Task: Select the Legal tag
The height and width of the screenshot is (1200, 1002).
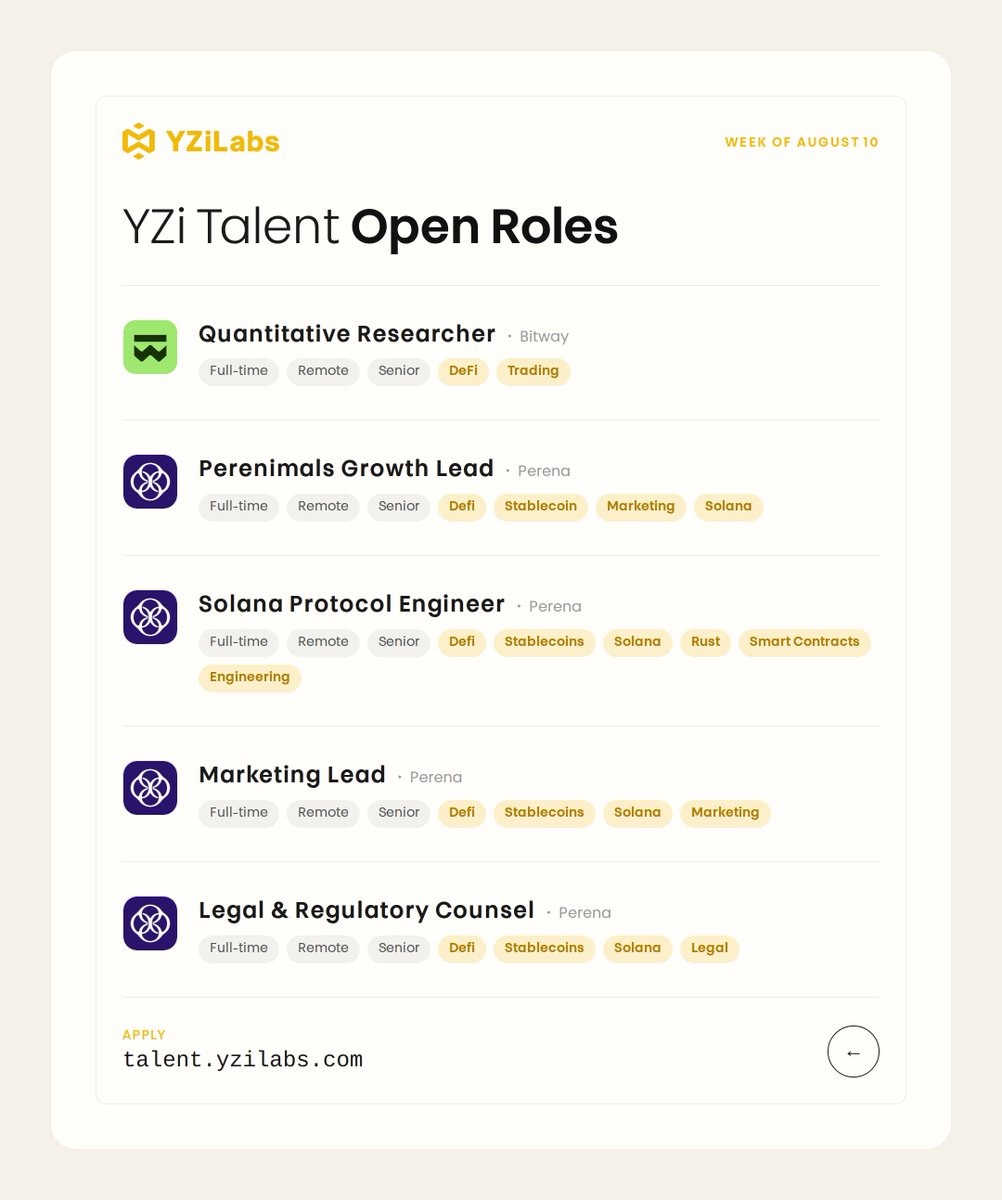Action: [x=709, y=948]
